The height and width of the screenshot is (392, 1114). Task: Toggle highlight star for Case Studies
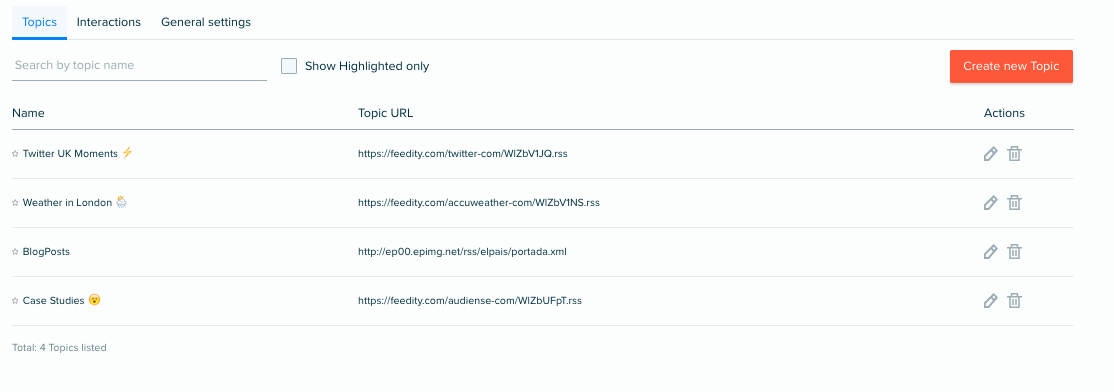pyautogui.click(x=16, y=300)
